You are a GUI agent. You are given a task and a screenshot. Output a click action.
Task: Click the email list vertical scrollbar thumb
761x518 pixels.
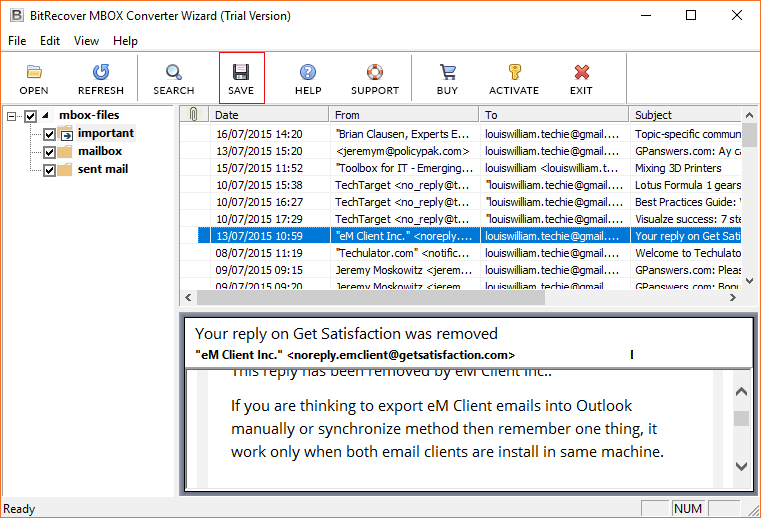click(x=749, y=135)
